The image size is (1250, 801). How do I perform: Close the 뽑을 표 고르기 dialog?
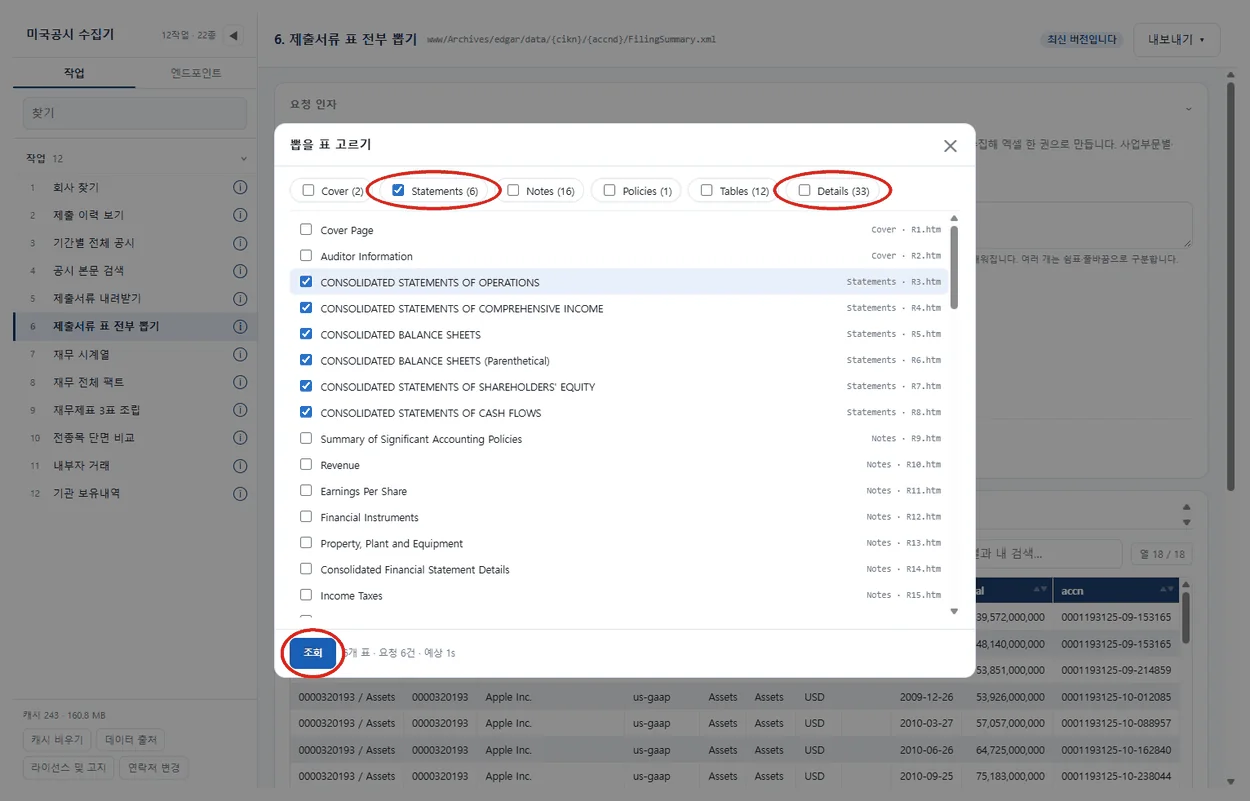point(950,146)
